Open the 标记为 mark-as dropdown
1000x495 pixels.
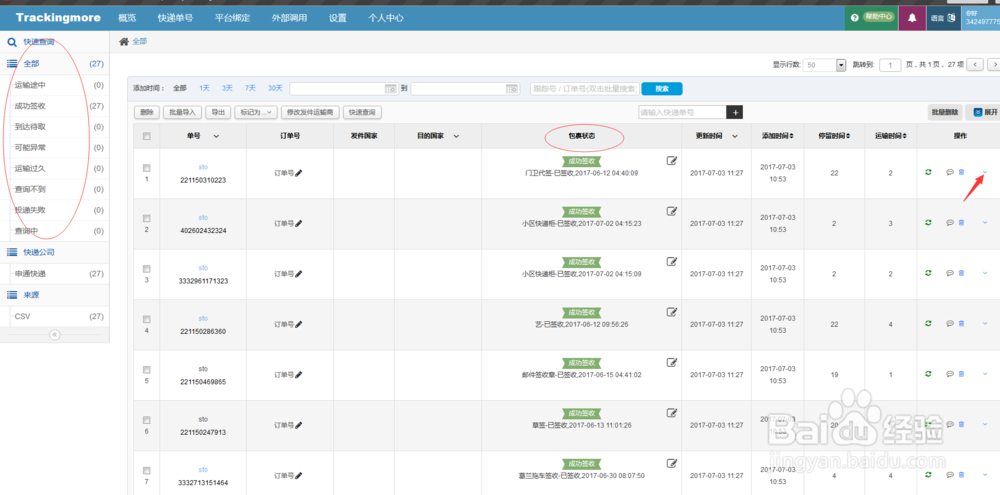(x=256, y=112)
